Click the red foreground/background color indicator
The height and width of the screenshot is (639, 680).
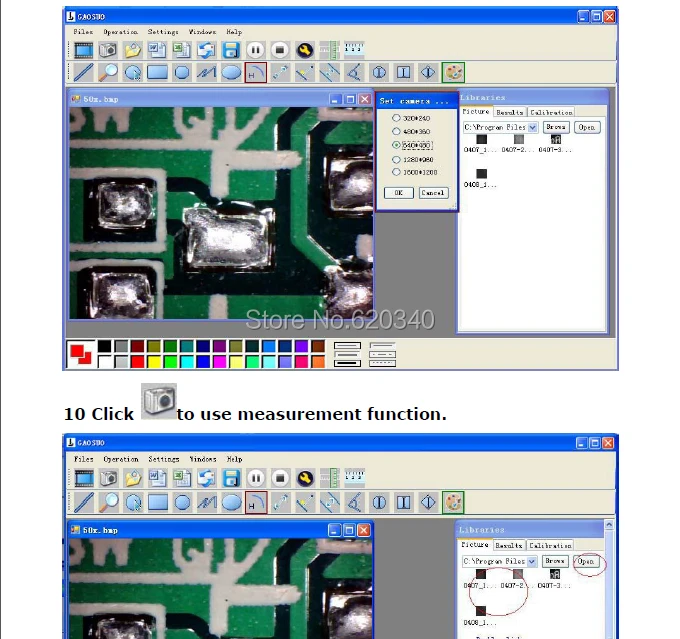coord(81,354)
